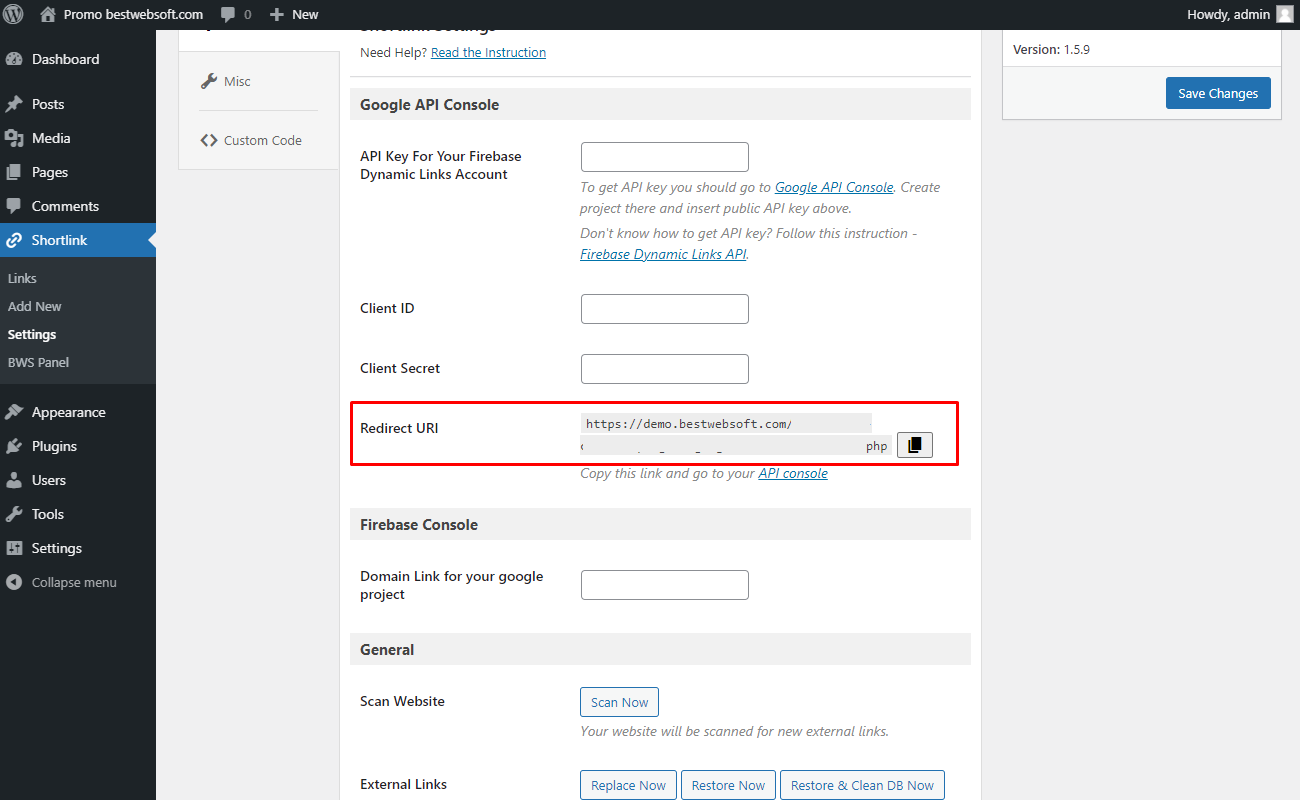Click the Redirect URI demo.bestwebsoft.com text
Image resolution: width=1300 pixels, height=800 pixels.
(689, 424)
